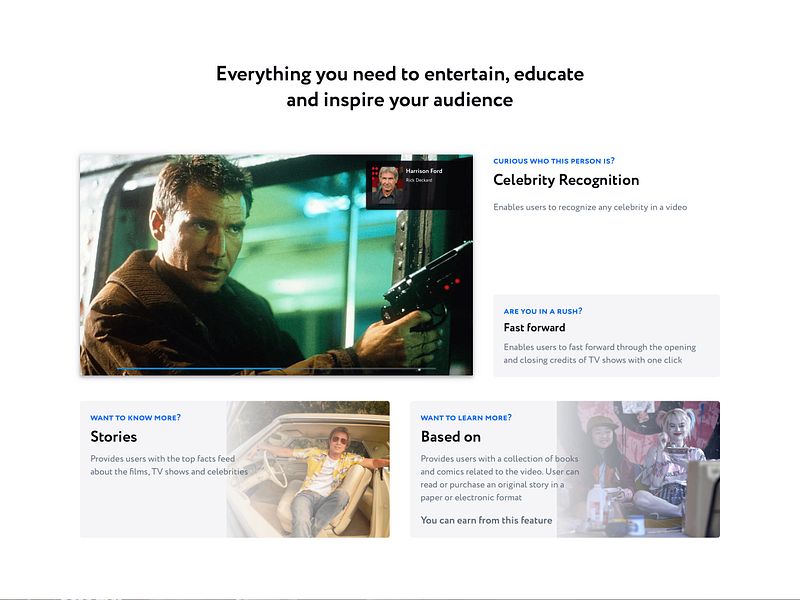This screenshot has width=800, height=600.
Task: Open the Celebrity Recognition heading
Action: click(x=566, y=180)
